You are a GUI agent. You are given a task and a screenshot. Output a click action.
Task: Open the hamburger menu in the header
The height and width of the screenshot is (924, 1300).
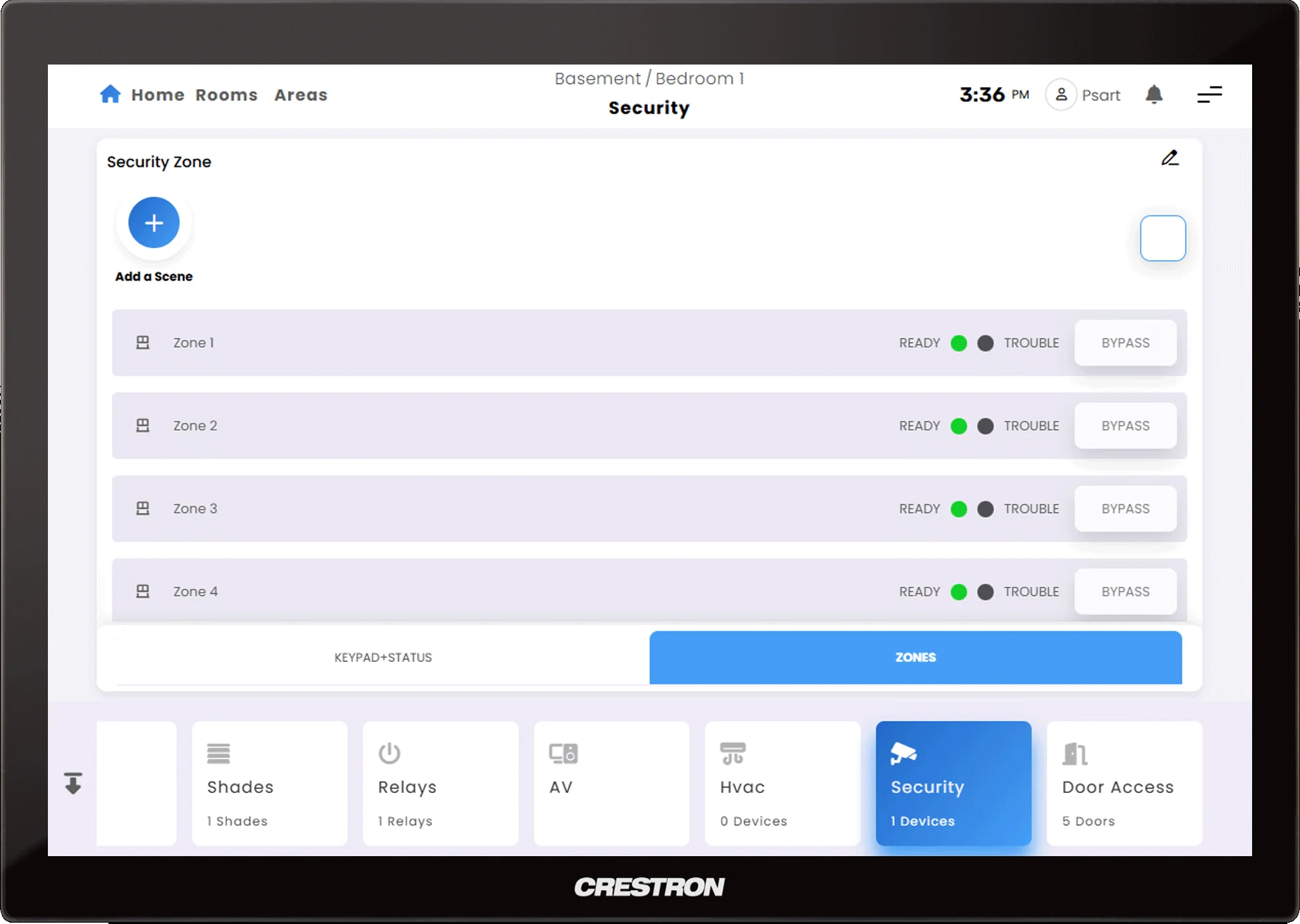1210,94
